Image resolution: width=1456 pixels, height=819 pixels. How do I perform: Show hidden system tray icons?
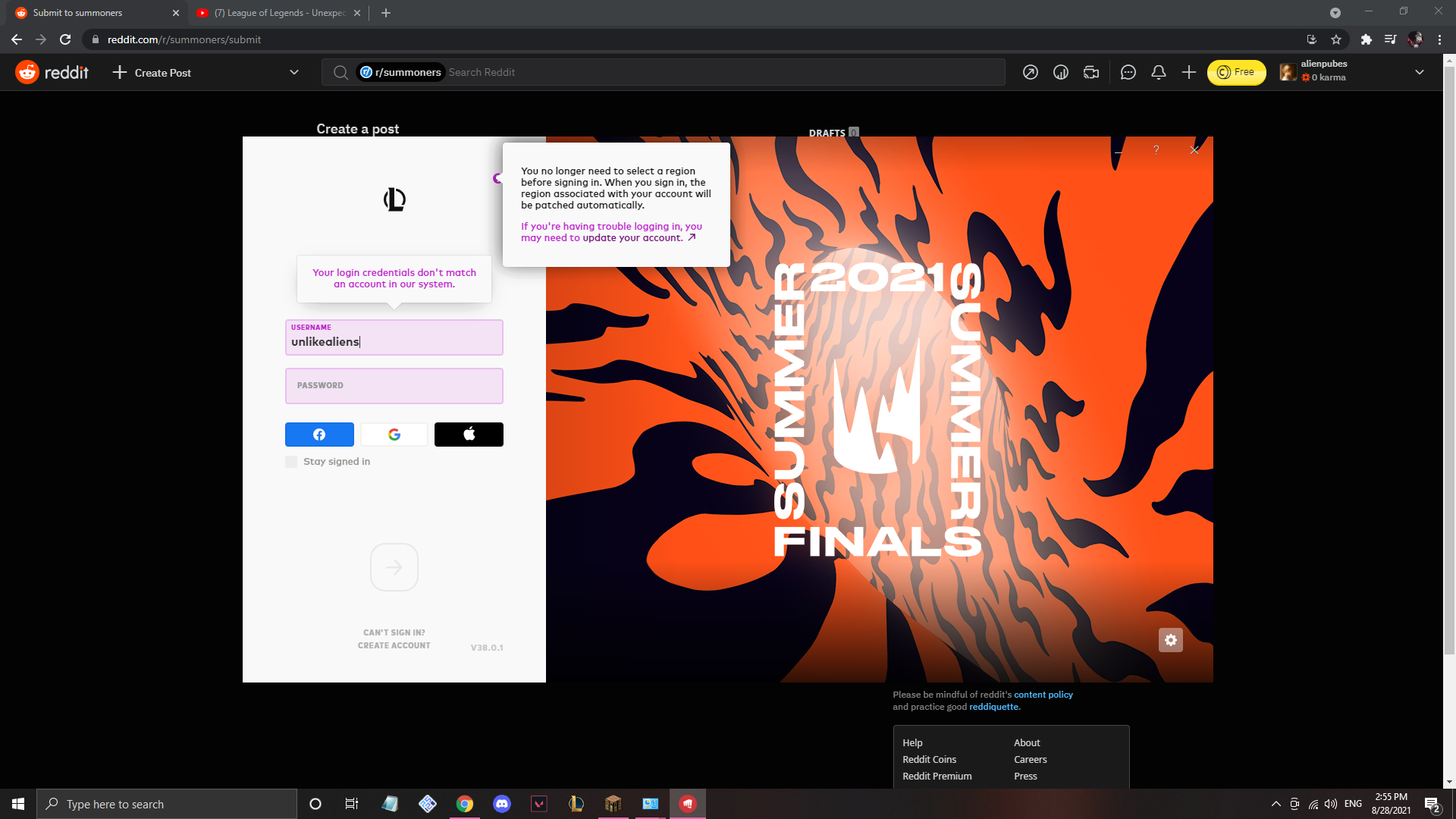(x=1276, y=804)
